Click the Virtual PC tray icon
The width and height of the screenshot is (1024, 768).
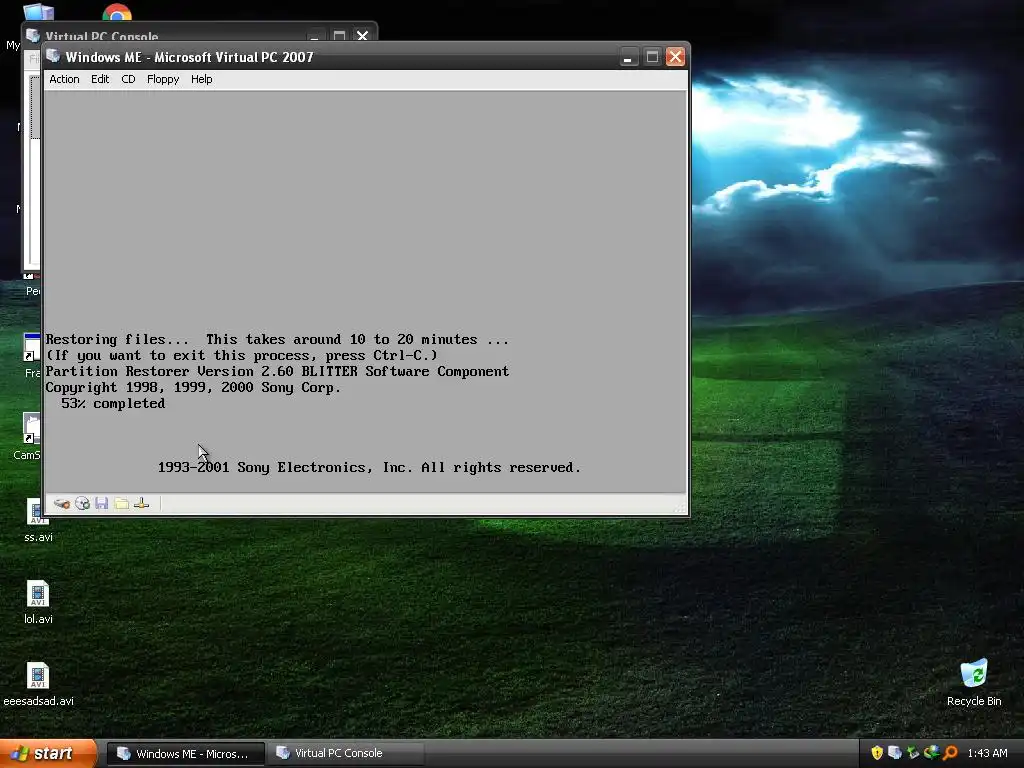[x=895, y=753]
